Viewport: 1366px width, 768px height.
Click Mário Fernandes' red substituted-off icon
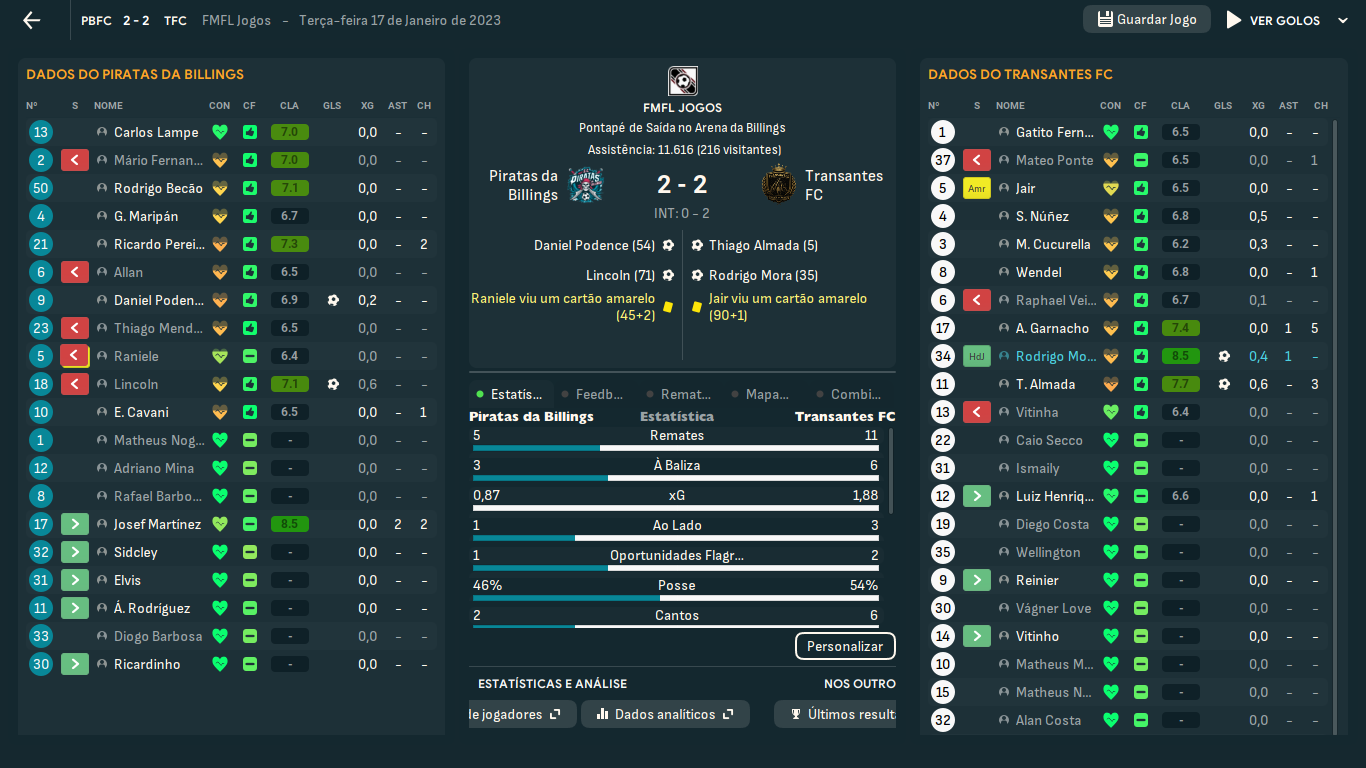pos(75,160)
